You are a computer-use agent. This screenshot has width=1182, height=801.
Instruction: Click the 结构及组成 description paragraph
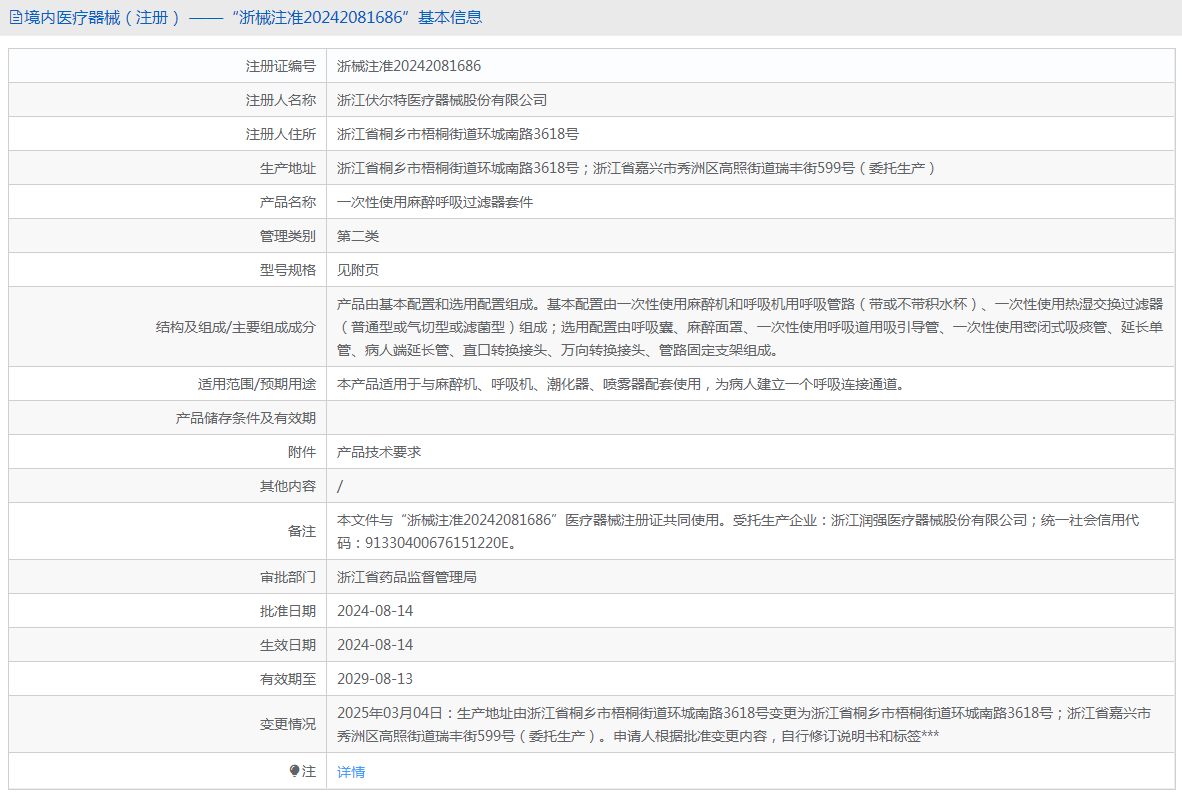[x=750, y=327]
